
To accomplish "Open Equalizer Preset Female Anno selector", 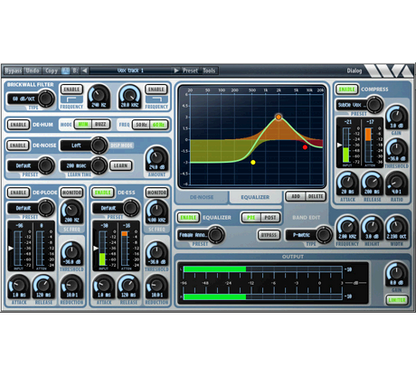I will point(201,235).
